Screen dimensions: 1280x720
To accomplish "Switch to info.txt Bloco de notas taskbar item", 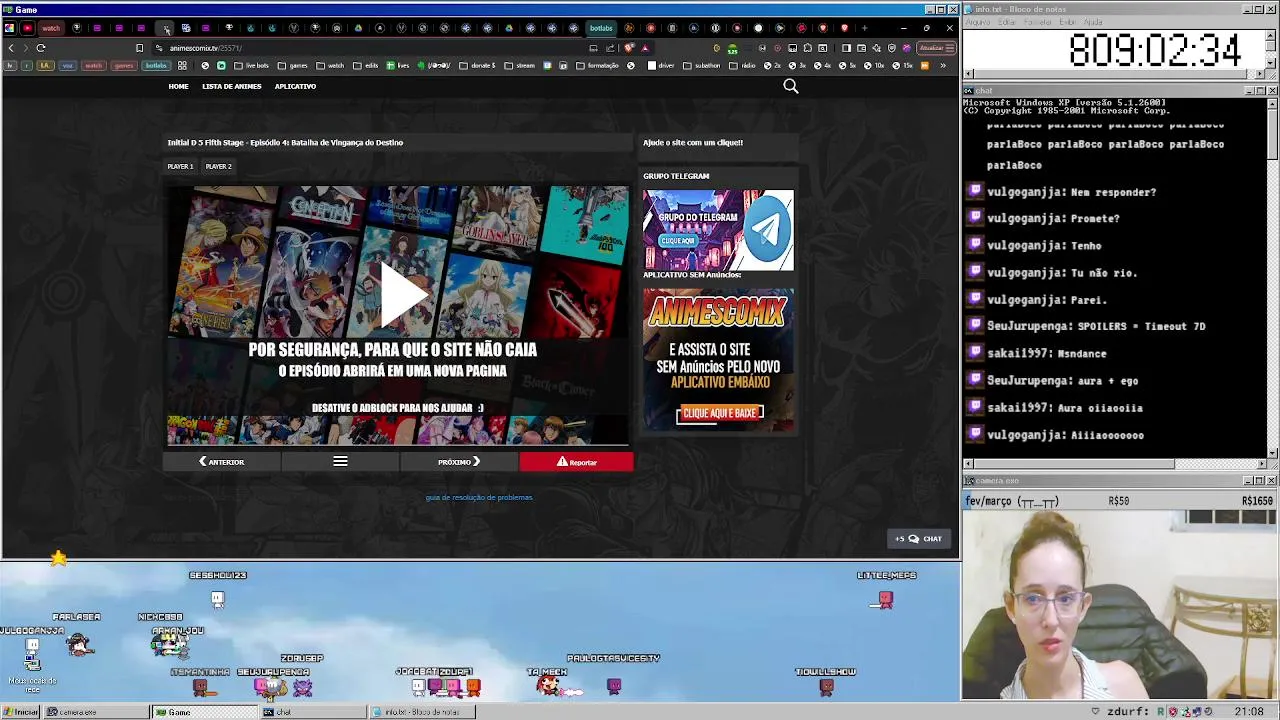I will click(x=421, y=712).
